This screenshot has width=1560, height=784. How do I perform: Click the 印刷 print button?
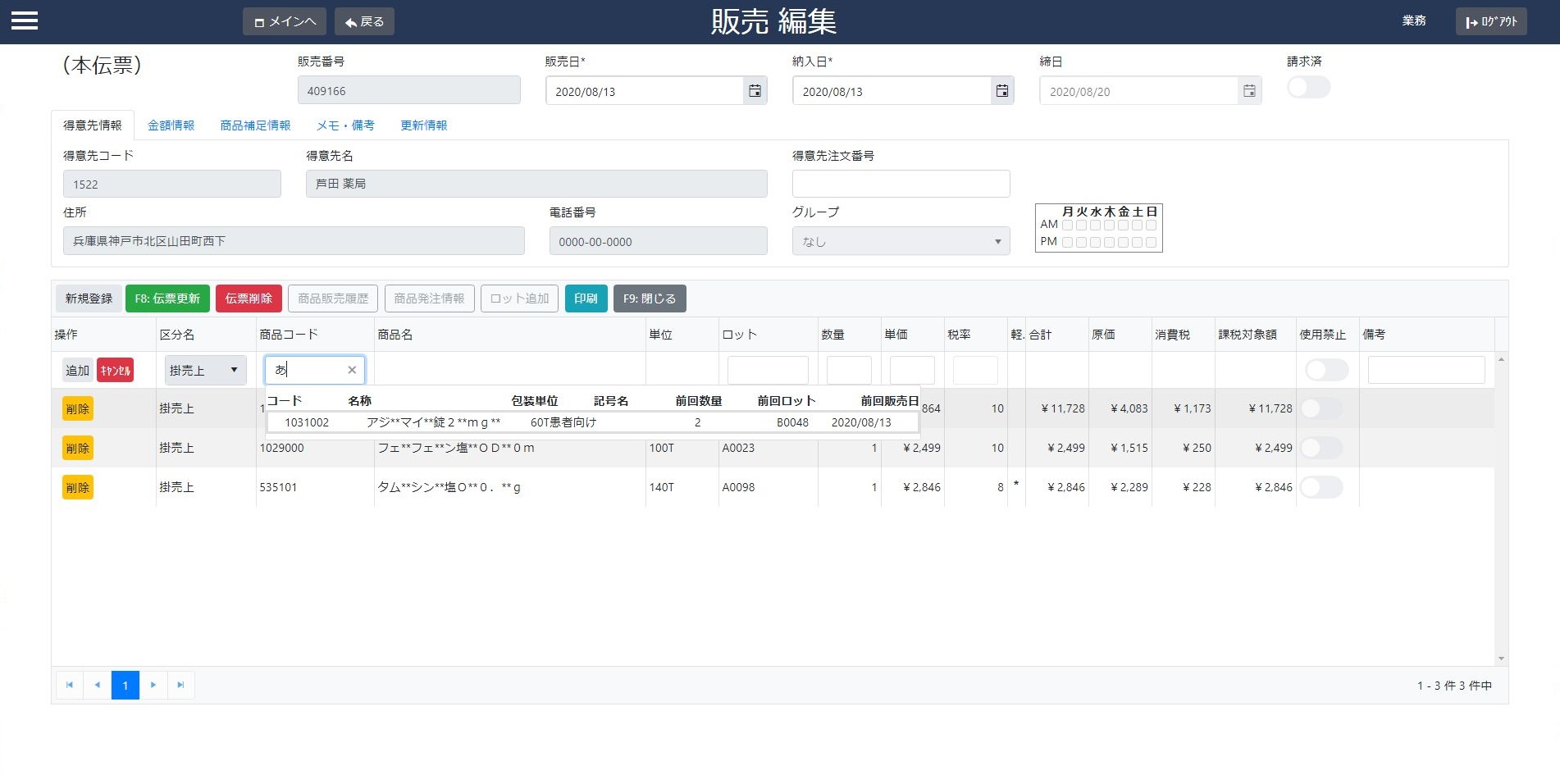click(586, 299)
